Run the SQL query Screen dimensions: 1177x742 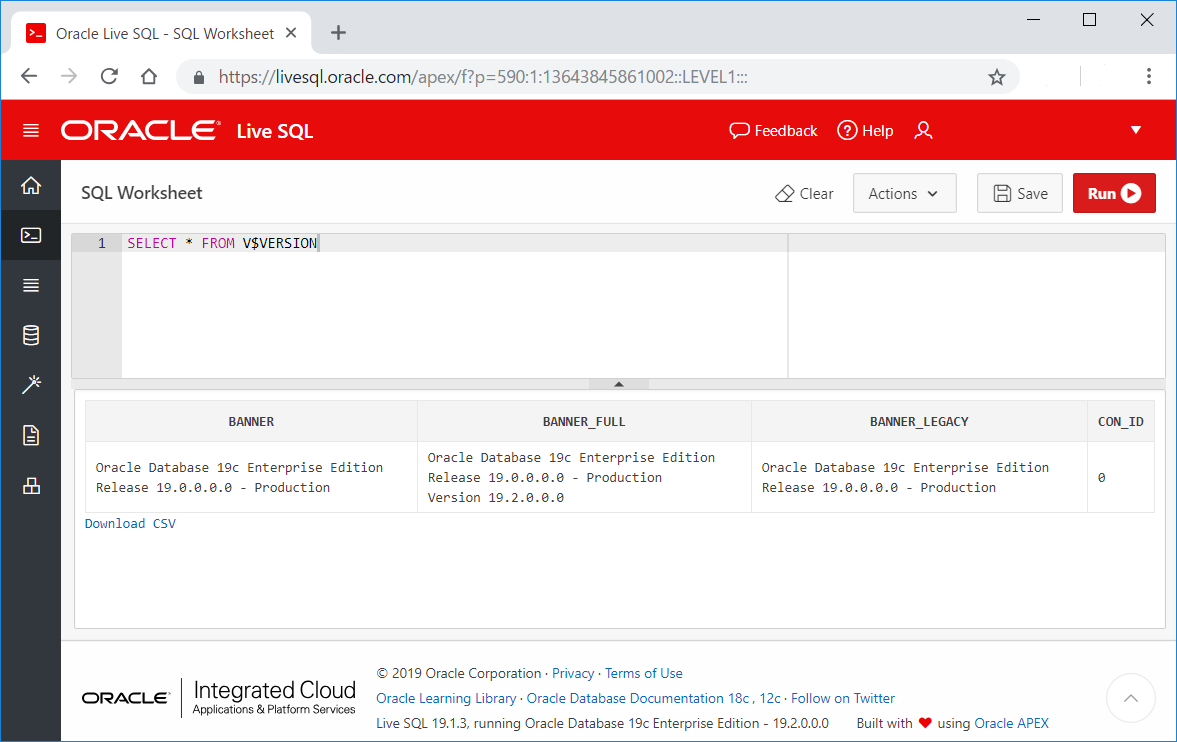[1113, 193]
